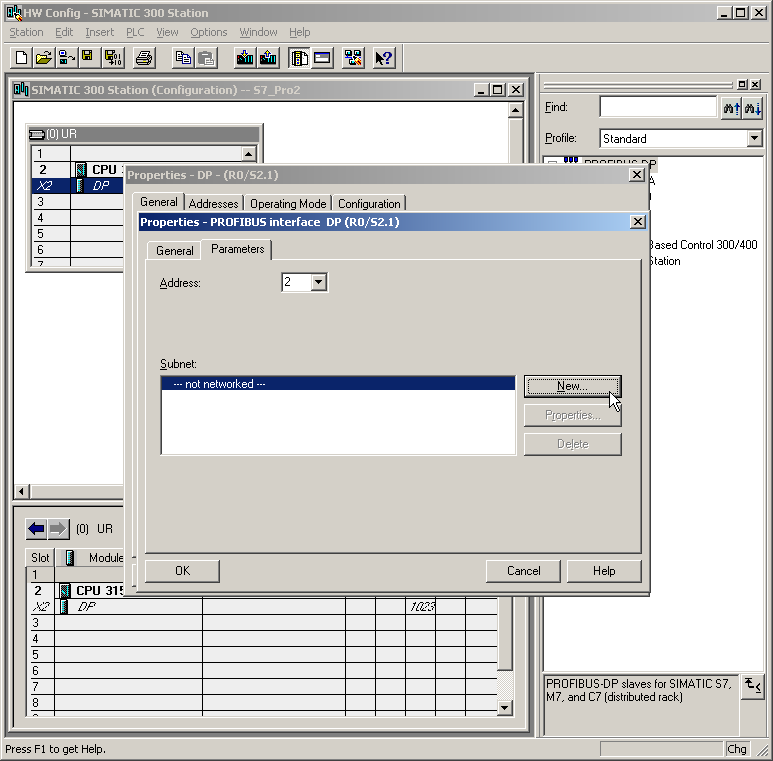Click Download to Module icon
The width and height of the screenshot is (773, 761).
245,58
